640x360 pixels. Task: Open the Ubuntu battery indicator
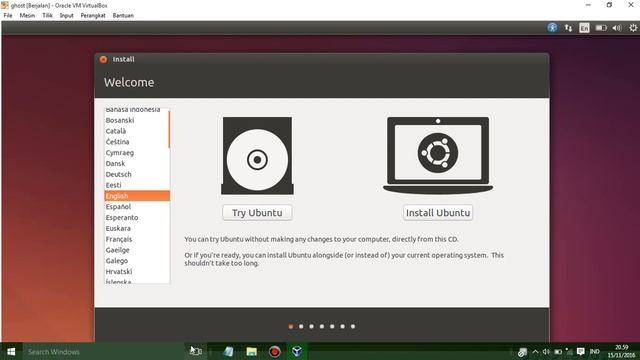tap(601, 28)
